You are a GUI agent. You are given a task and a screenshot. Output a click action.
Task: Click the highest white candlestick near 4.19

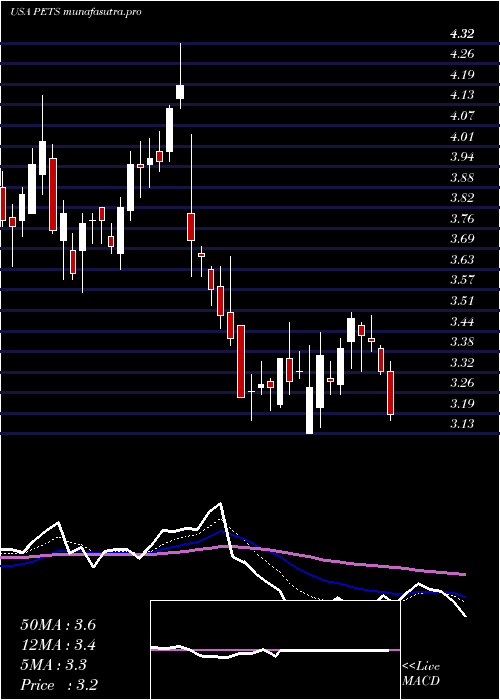(180, 92)
